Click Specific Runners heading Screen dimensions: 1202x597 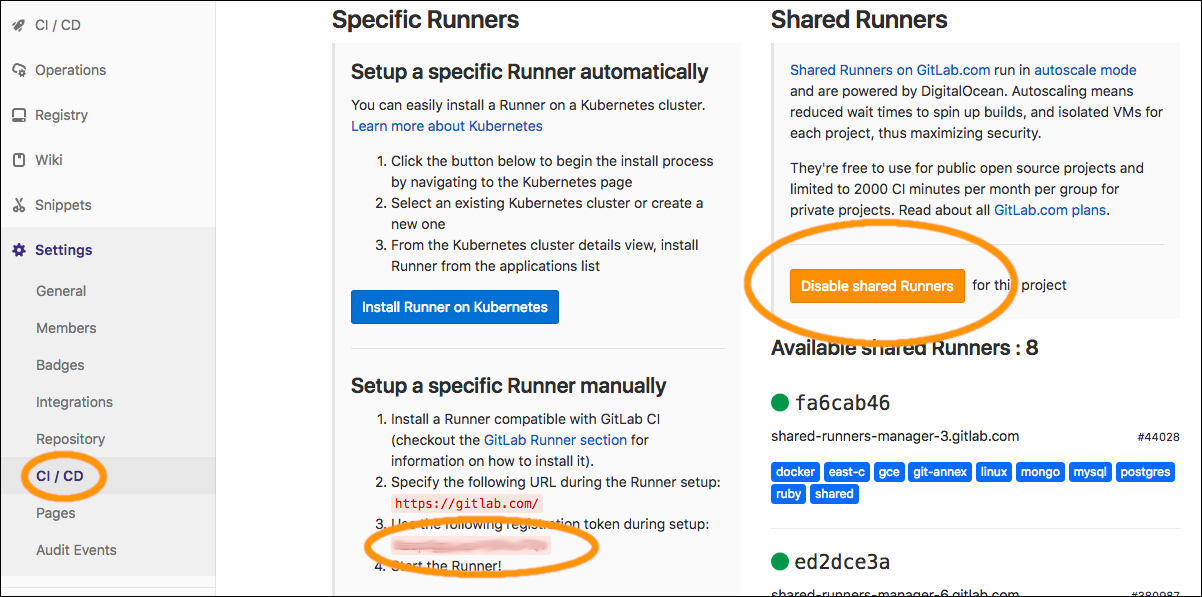coord(425,19)
